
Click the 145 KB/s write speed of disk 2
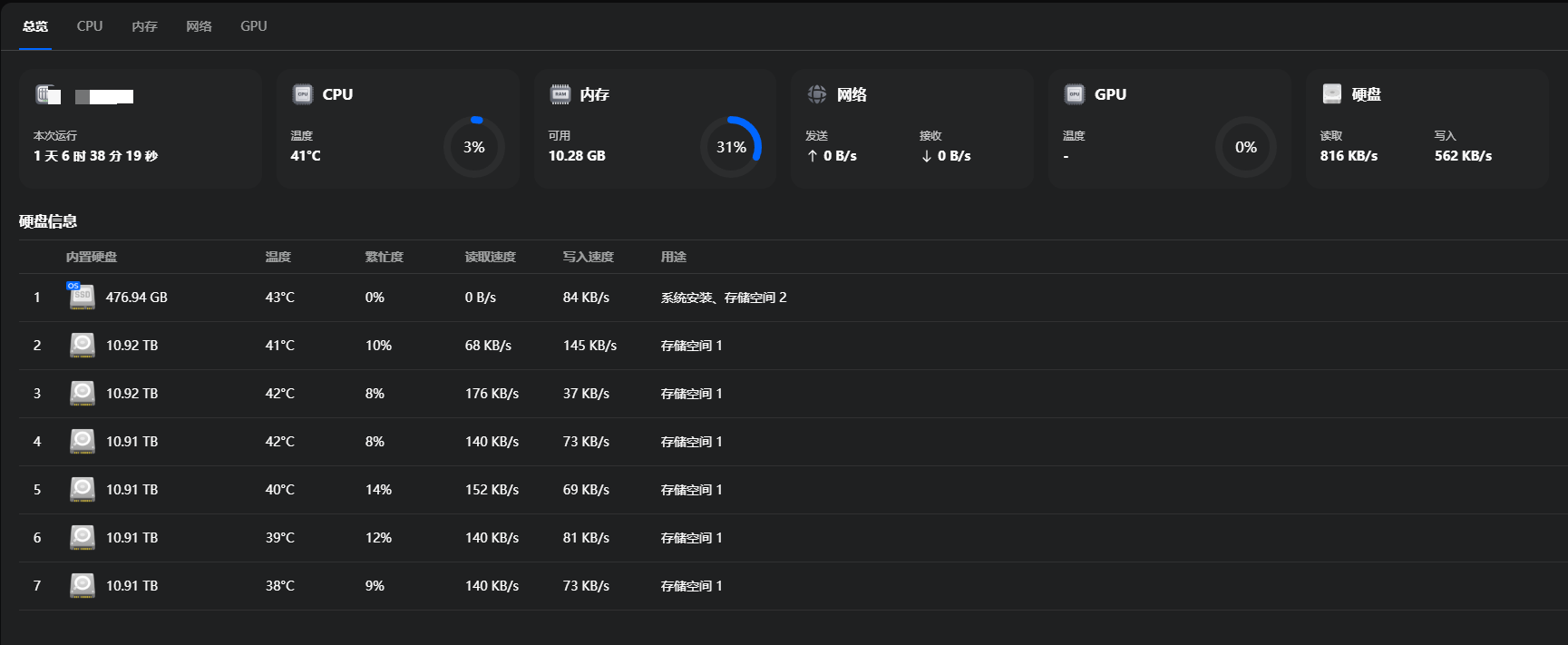tap(590, 346)
